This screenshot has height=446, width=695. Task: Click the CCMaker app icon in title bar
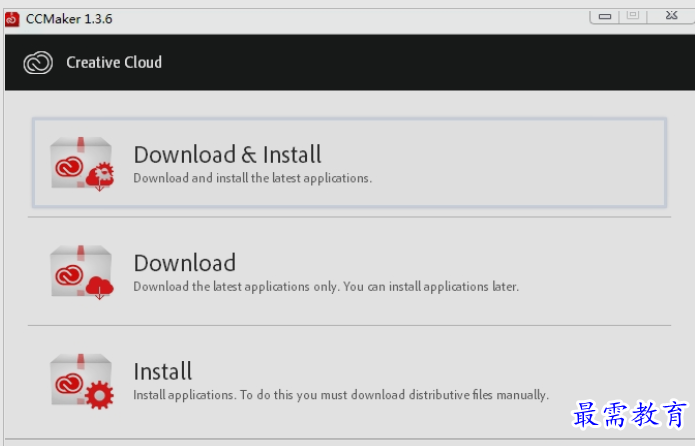(12, 19)
